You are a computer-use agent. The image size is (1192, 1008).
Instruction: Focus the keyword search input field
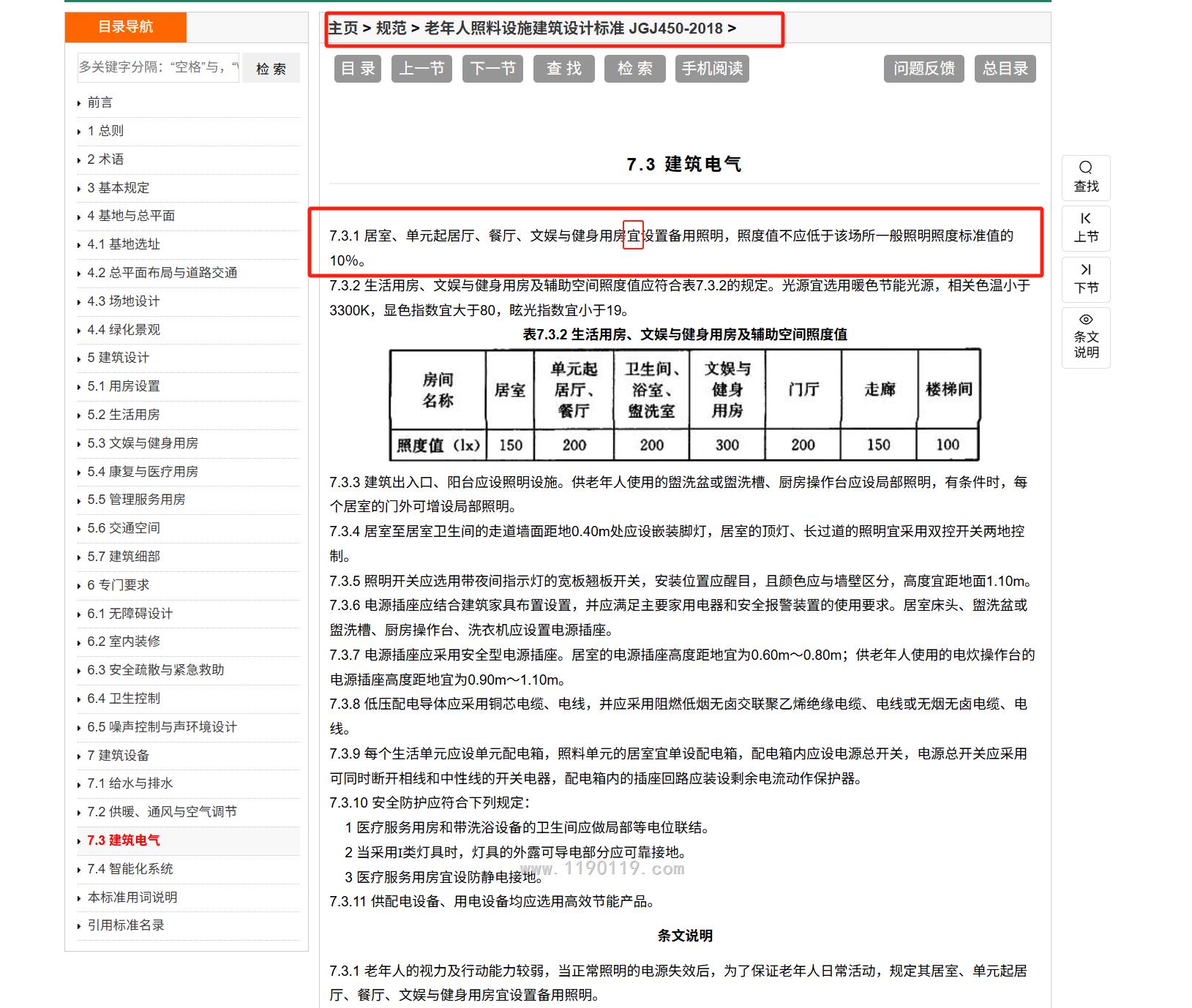click(158, 67)
